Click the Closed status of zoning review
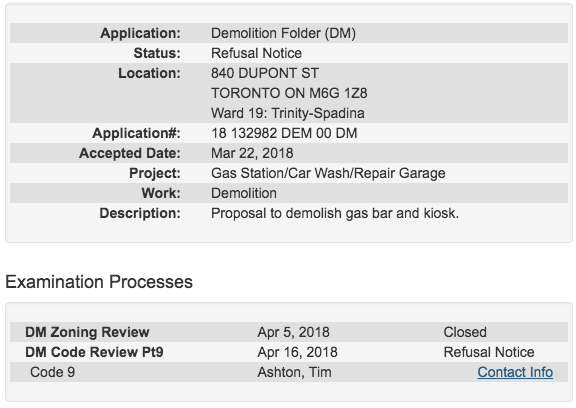 pyautogui.click(x=465, y=332)
